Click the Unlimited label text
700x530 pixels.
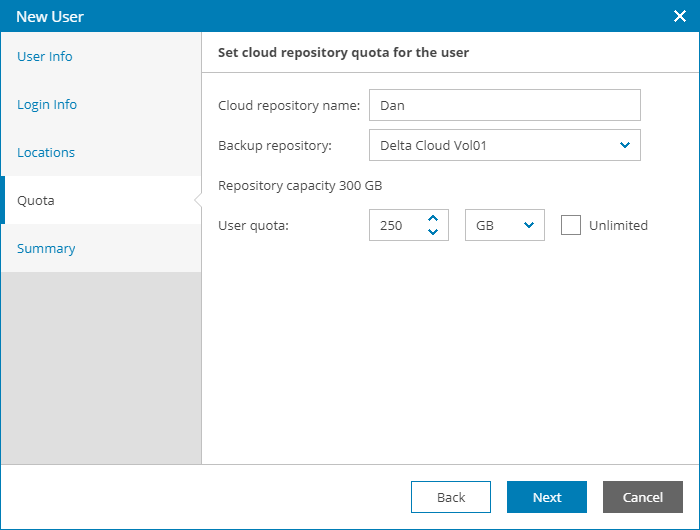pyautogui.click(x=618, y=225)
